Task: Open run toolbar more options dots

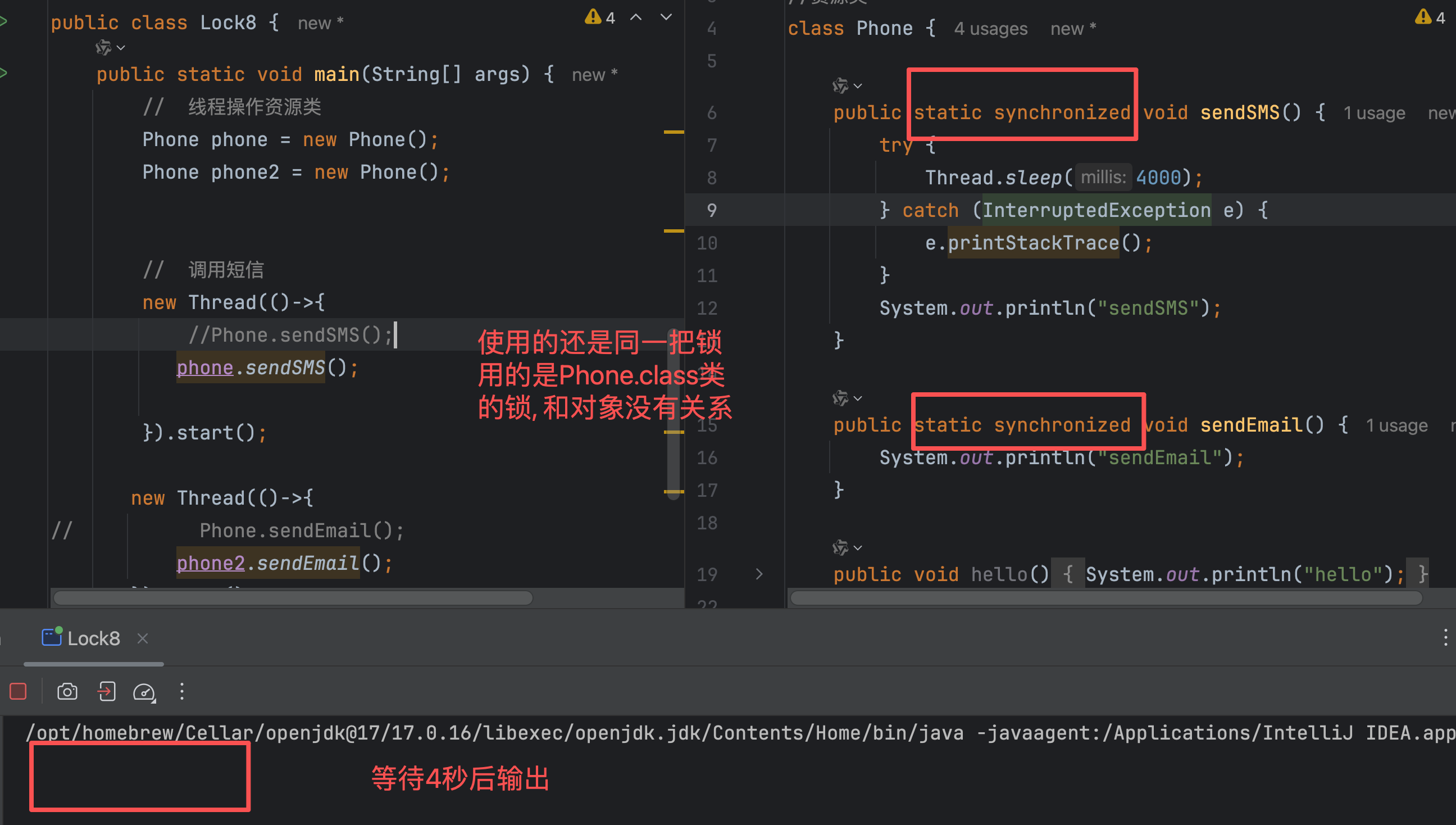Action: pyautogui.click(x=182, y=692)
